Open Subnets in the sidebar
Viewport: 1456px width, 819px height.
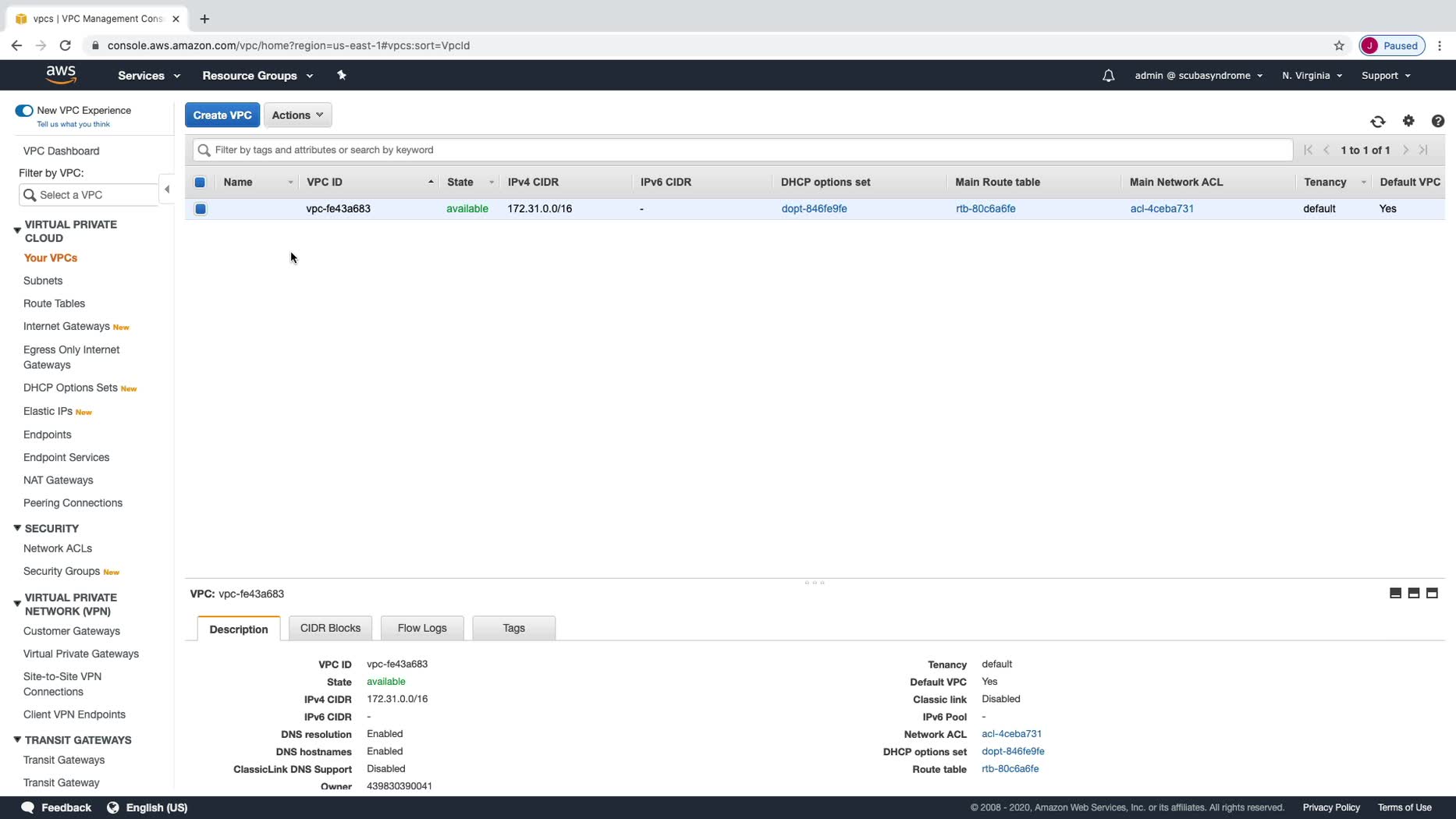pos(43,281)
